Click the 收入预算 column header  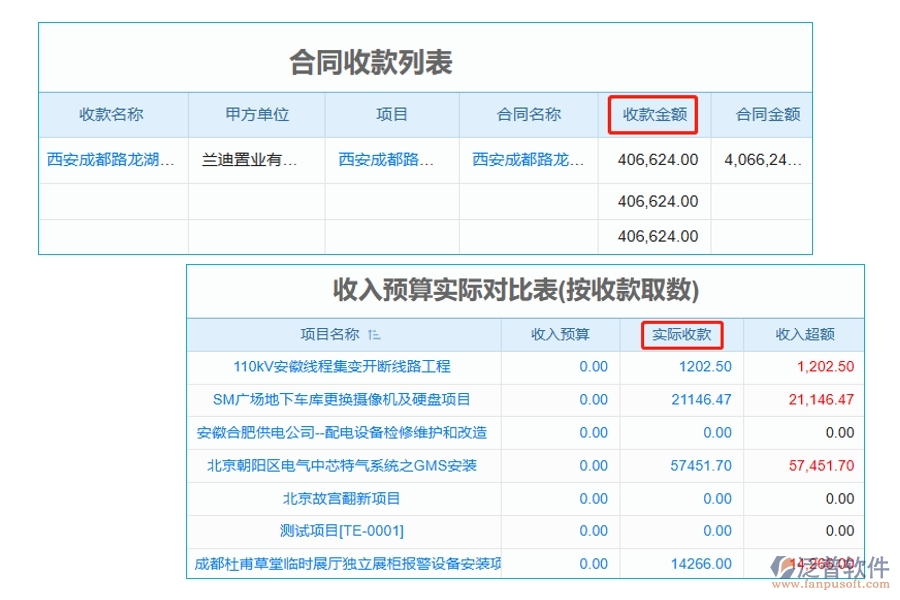point(560,335)
